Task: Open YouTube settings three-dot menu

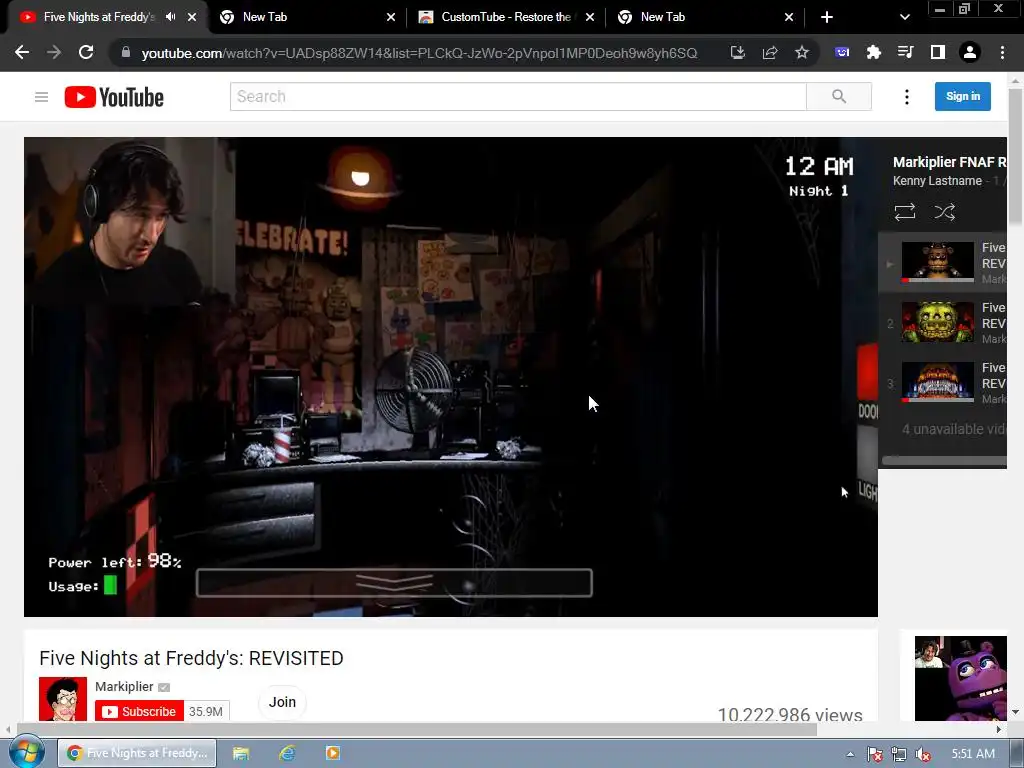Action: pos(906,97)
